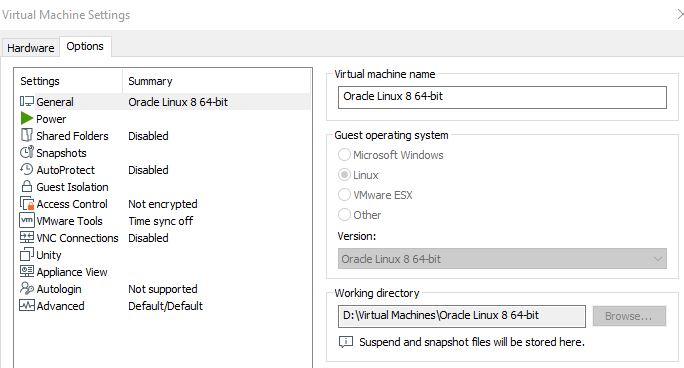Click Disabled summary in VNC Connections row
684x368 pixels.
click(148, 238)
